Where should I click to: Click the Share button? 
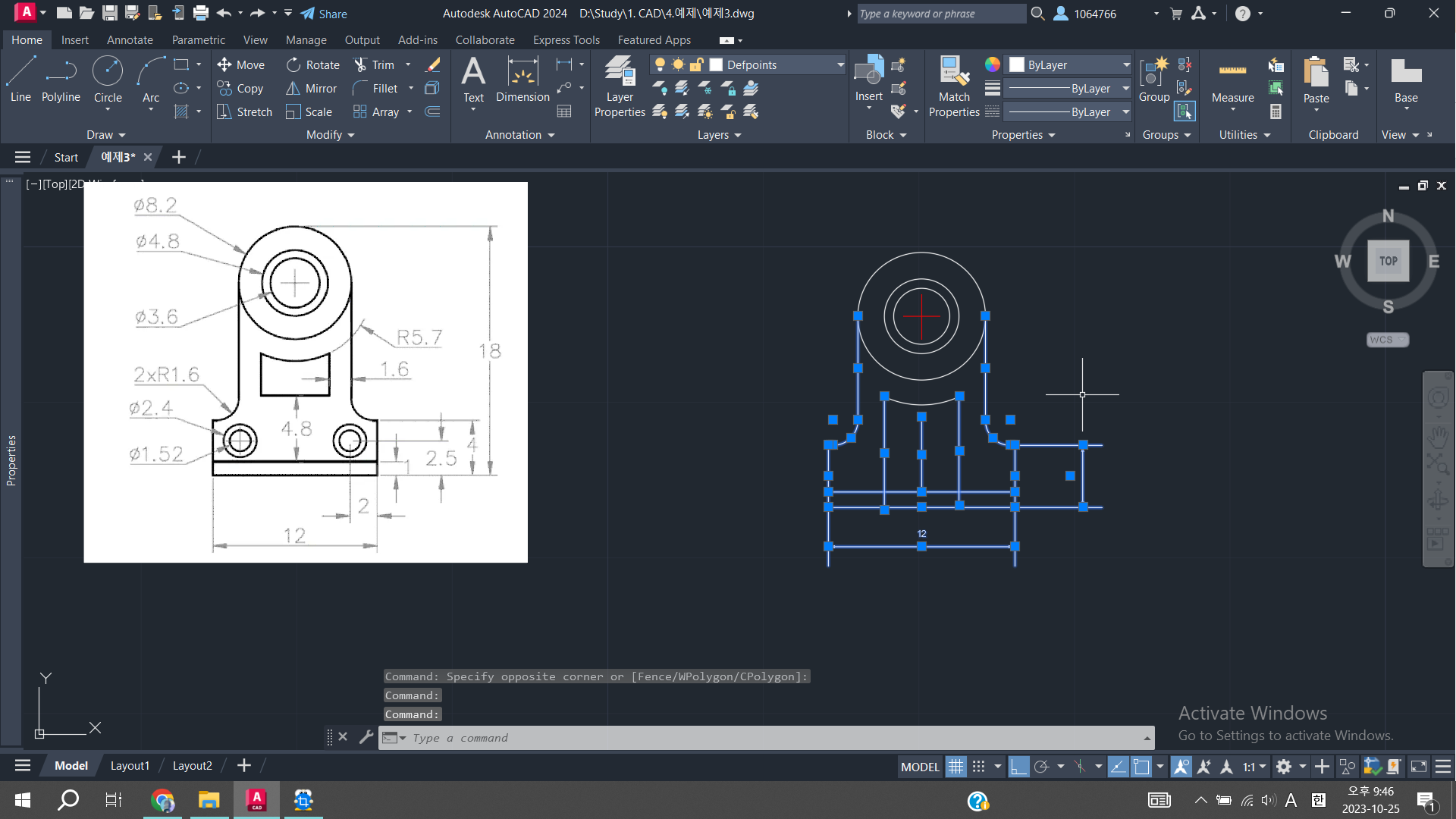coord(324,14)
